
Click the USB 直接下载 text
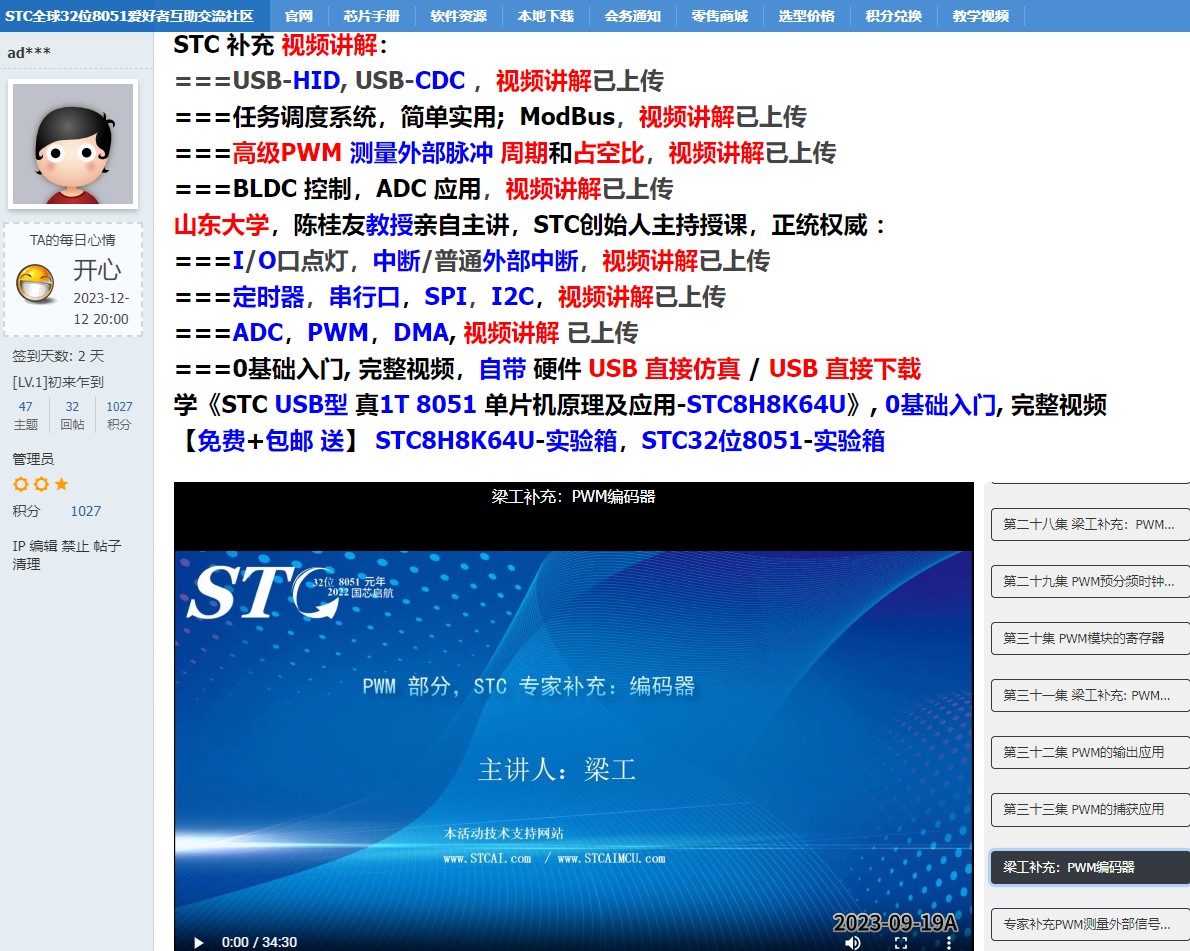pyautogui.click(x=845, y=369)
